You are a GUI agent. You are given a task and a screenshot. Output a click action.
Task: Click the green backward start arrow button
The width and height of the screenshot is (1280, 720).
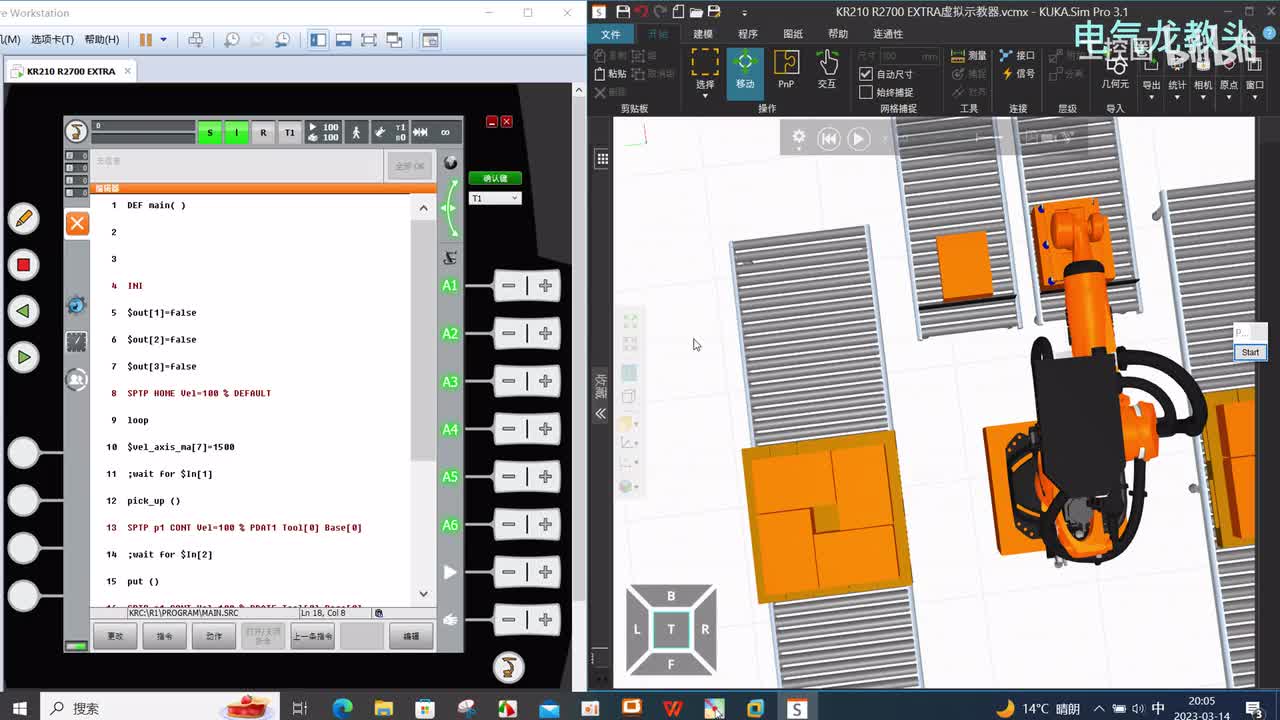click(23, 311)
